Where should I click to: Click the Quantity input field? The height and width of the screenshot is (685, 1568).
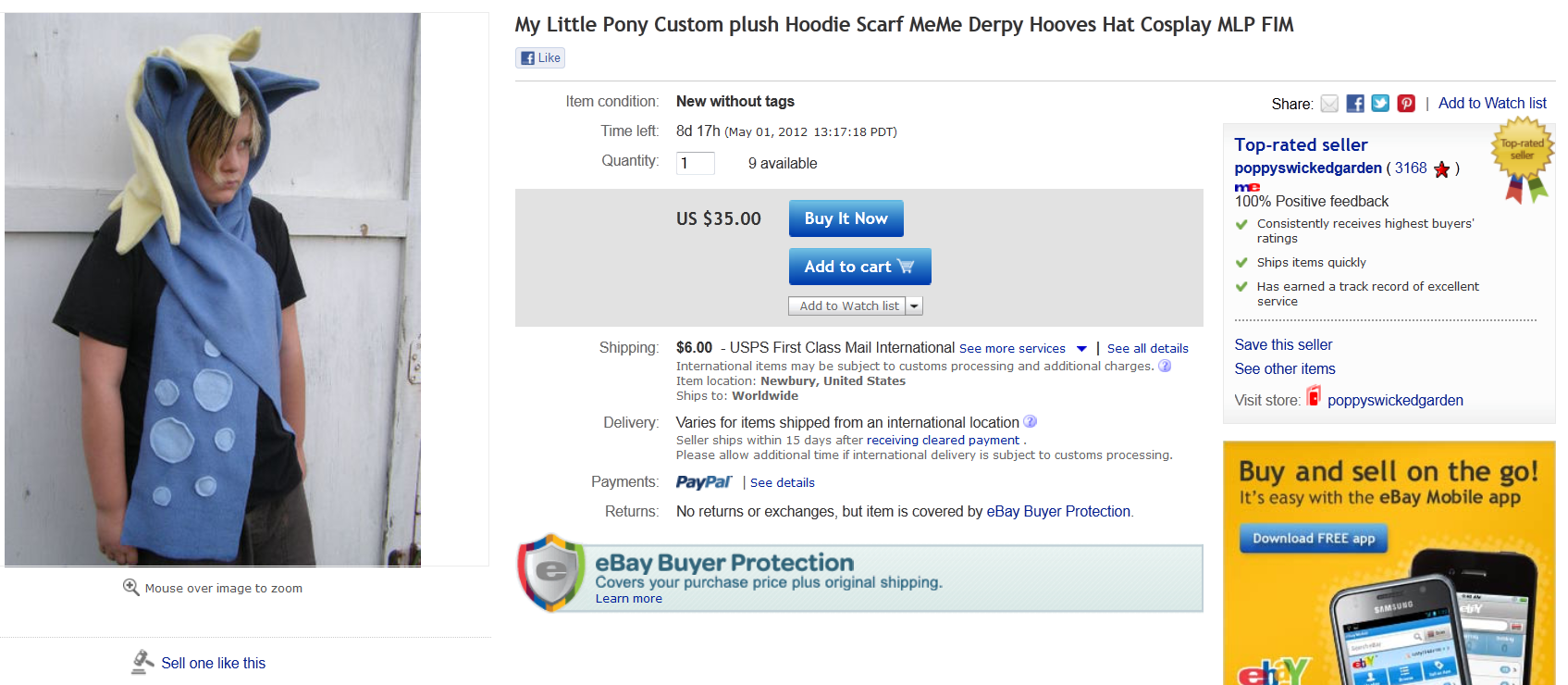[696, 163]
